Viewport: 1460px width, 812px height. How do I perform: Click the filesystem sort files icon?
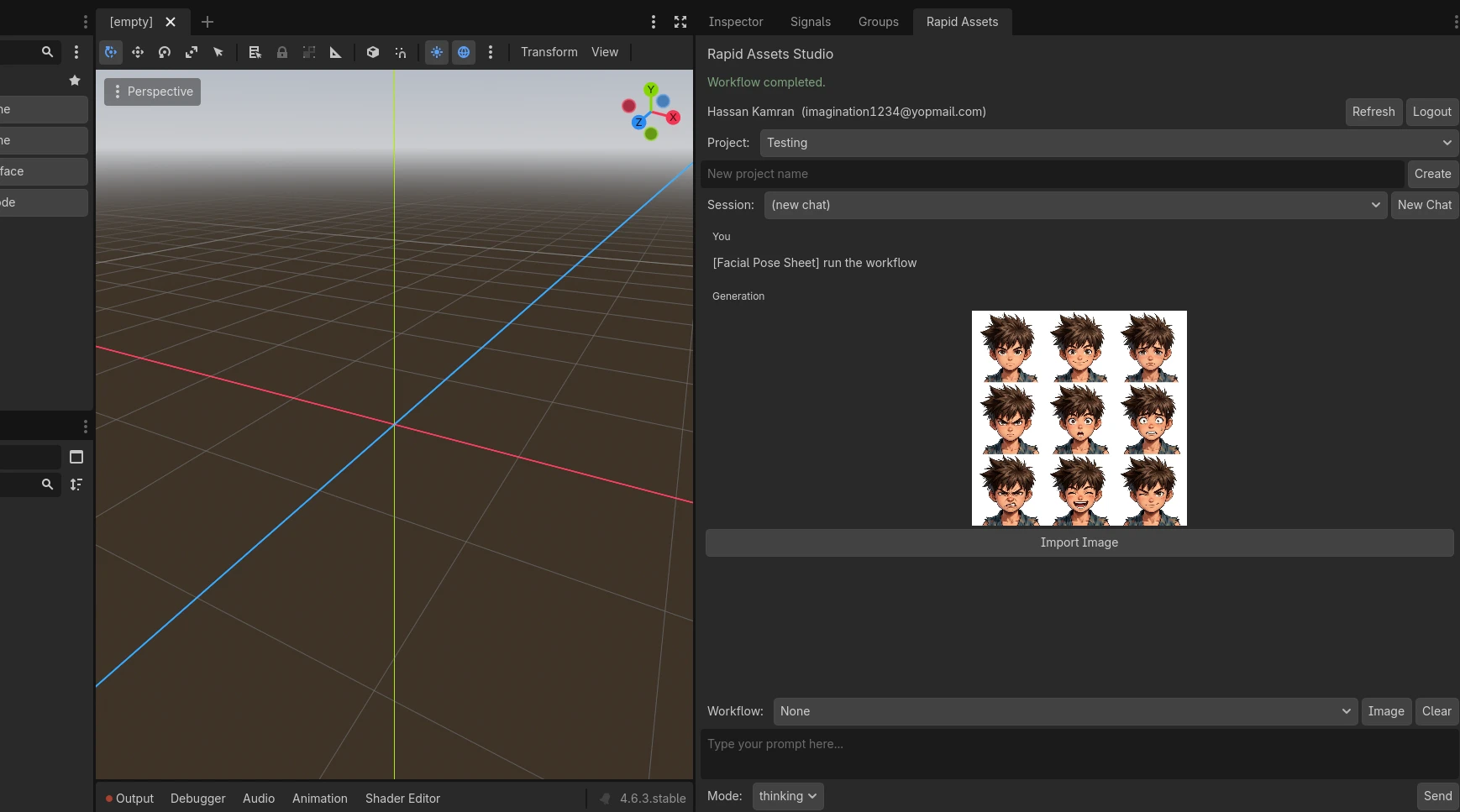[76, 485]
